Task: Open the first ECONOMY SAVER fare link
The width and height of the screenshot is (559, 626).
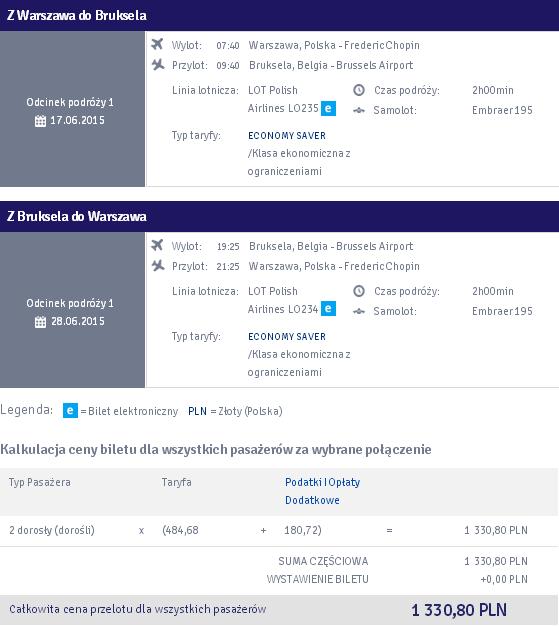Action: [x=287, y=136]
